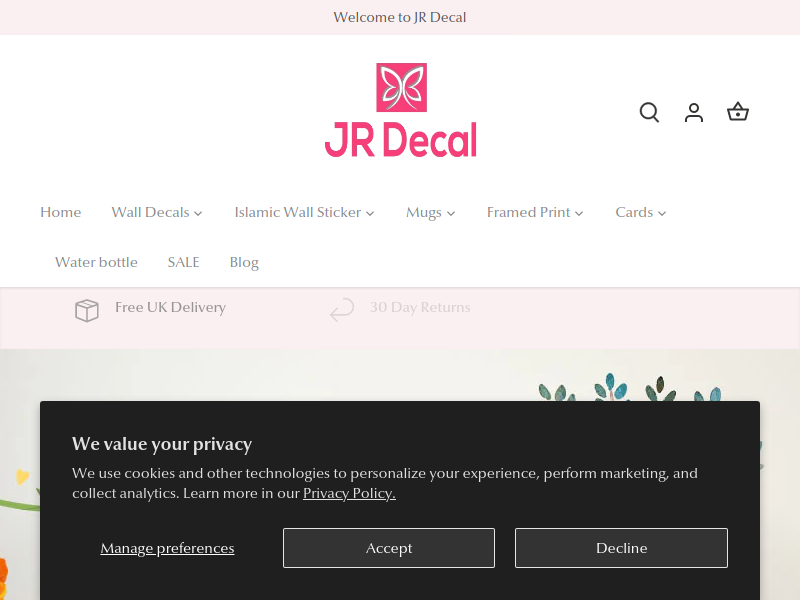
Task: Decline the cookie consent
Action: click(x=621, y=548)
